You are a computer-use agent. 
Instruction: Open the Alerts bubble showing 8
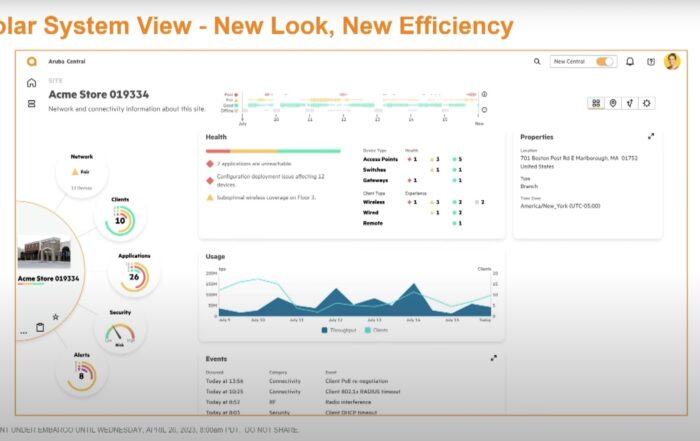coord(82,374)
